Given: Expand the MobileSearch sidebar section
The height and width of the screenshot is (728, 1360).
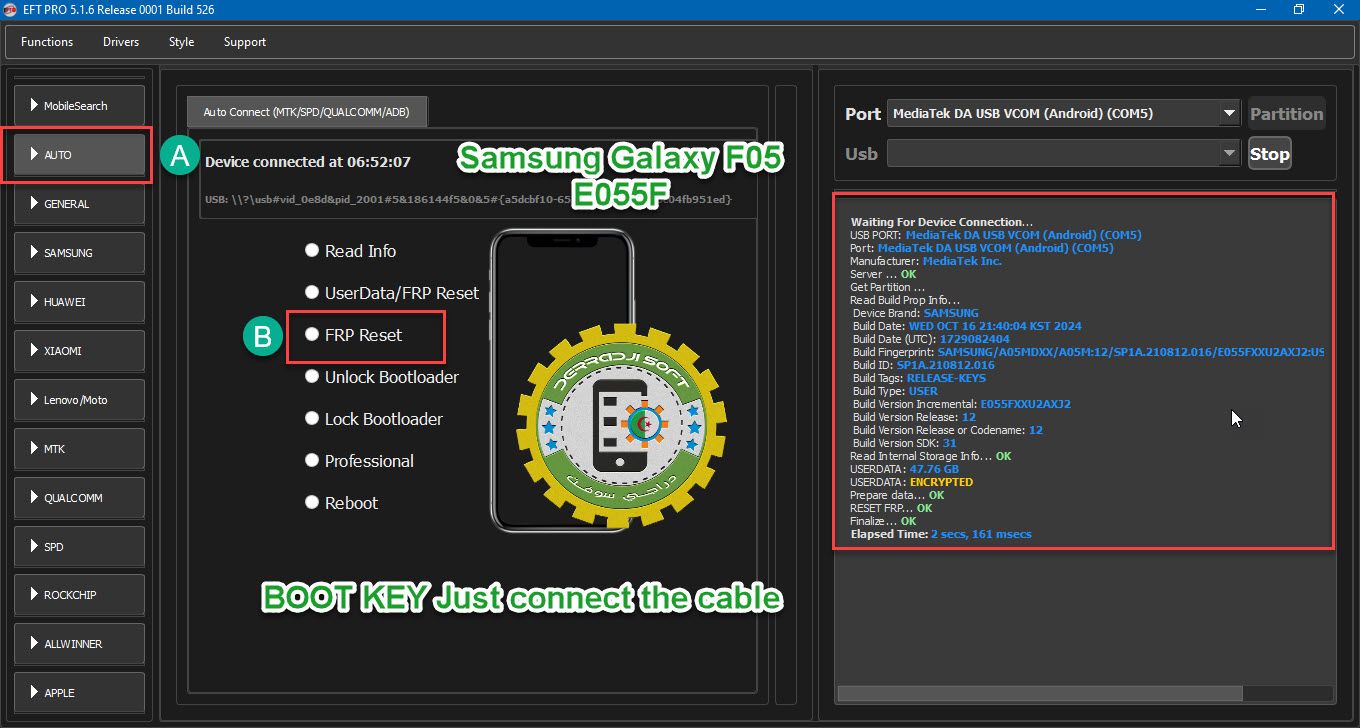Looking at the screenshot, I should [x=80, y=106].
